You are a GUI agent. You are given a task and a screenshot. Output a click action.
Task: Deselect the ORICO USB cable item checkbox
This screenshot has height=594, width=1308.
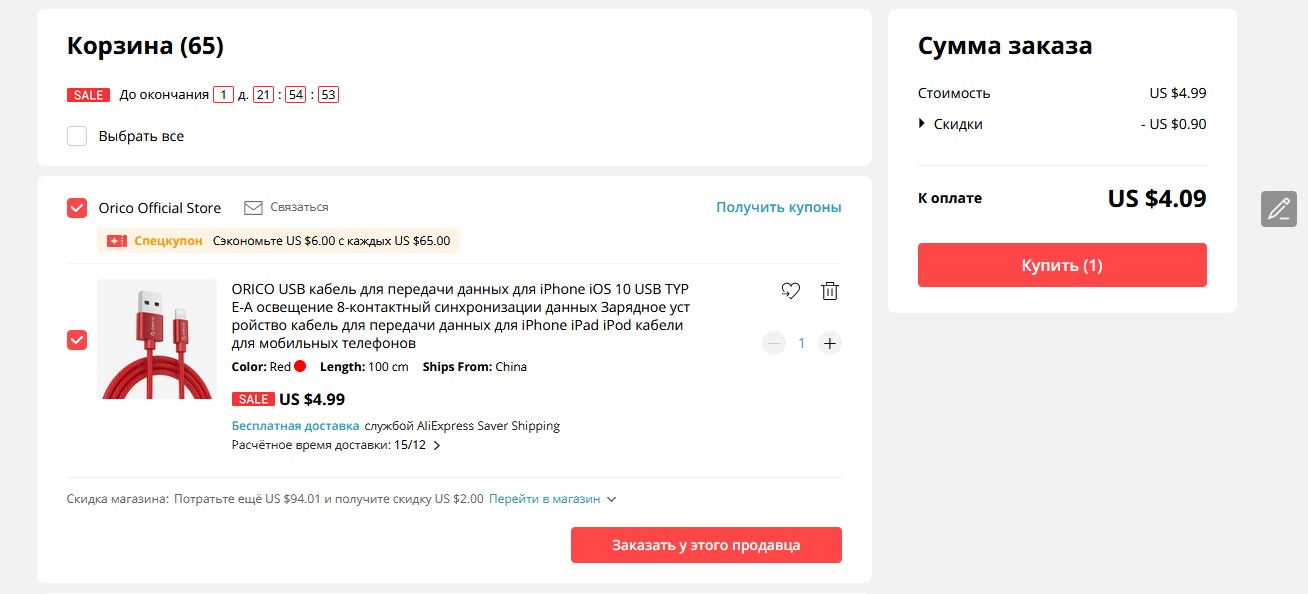[x=77, y=340]
